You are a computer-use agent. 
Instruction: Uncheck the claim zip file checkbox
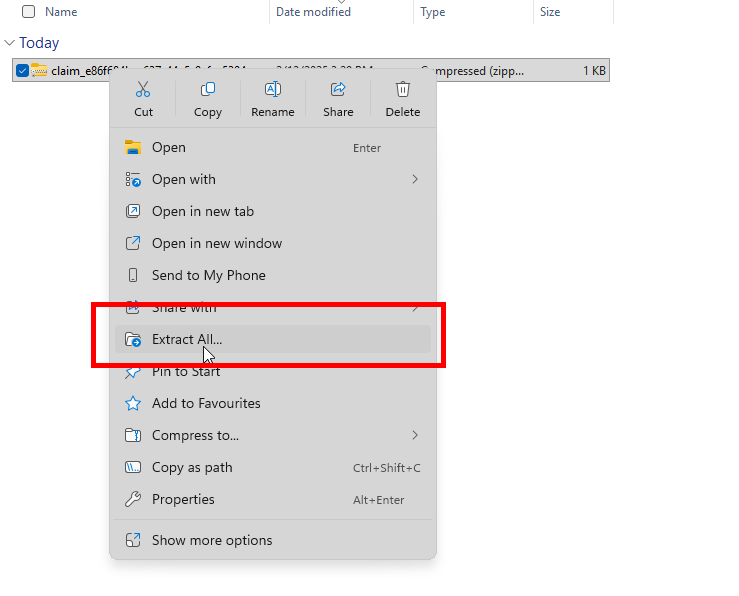tap(22, 70)
